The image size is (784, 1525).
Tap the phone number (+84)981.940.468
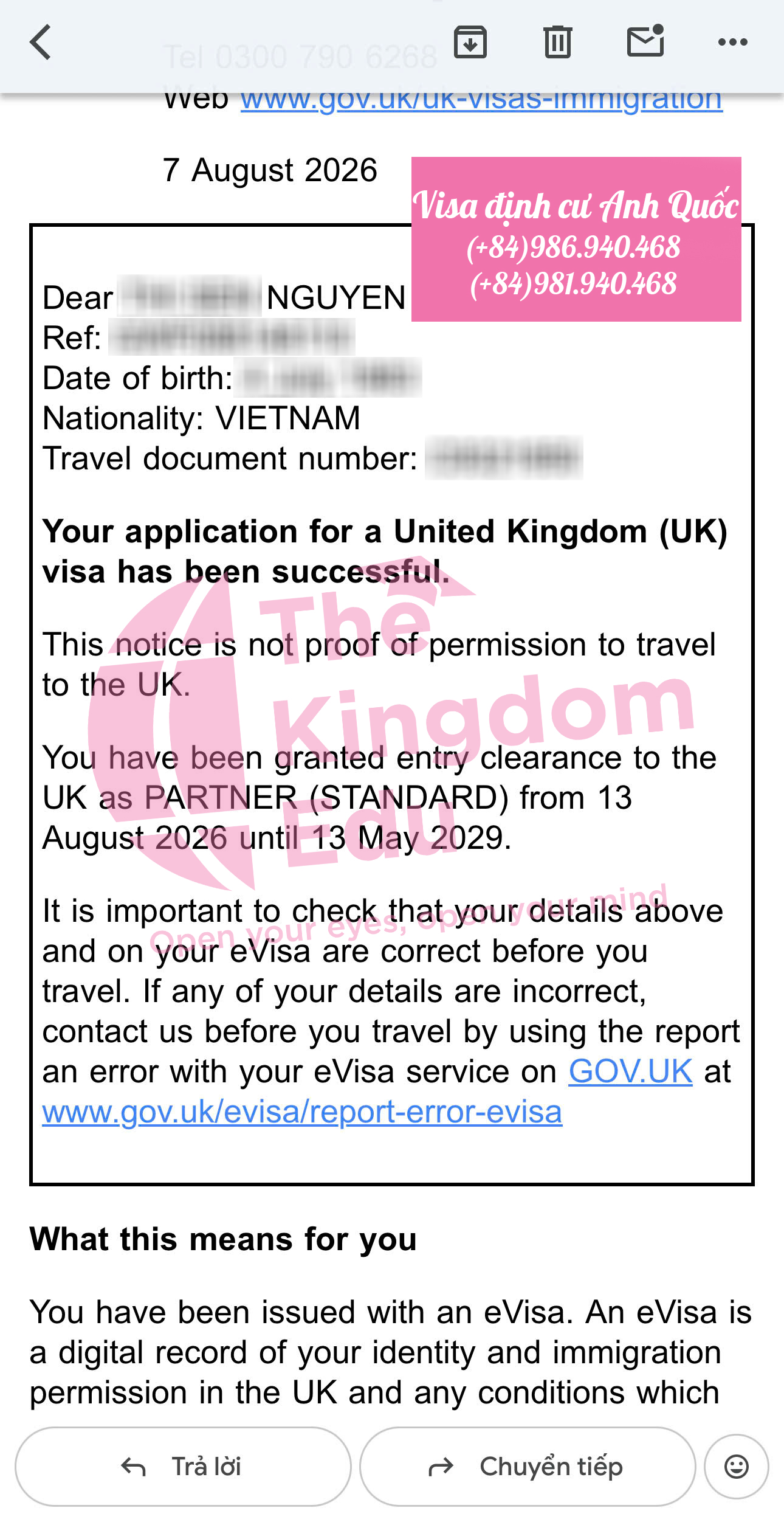pos(573,283)
